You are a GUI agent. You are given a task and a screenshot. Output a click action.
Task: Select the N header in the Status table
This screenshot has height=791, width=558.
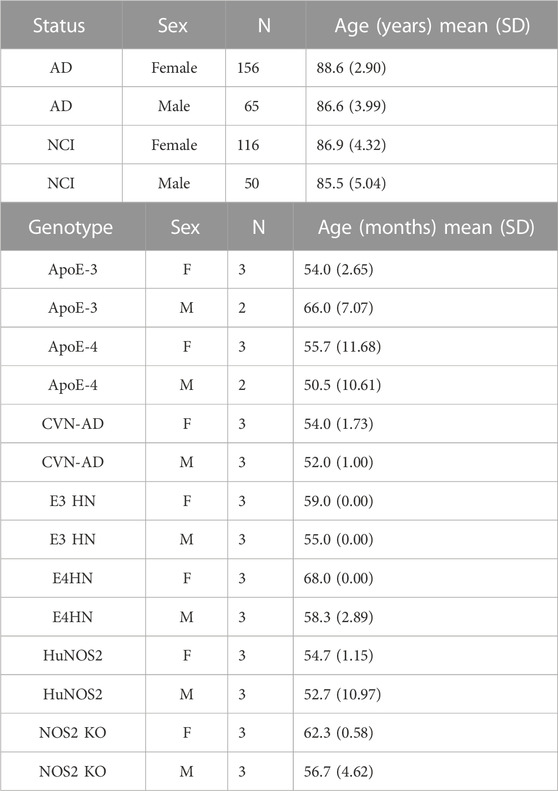click(x=264, y=25)
